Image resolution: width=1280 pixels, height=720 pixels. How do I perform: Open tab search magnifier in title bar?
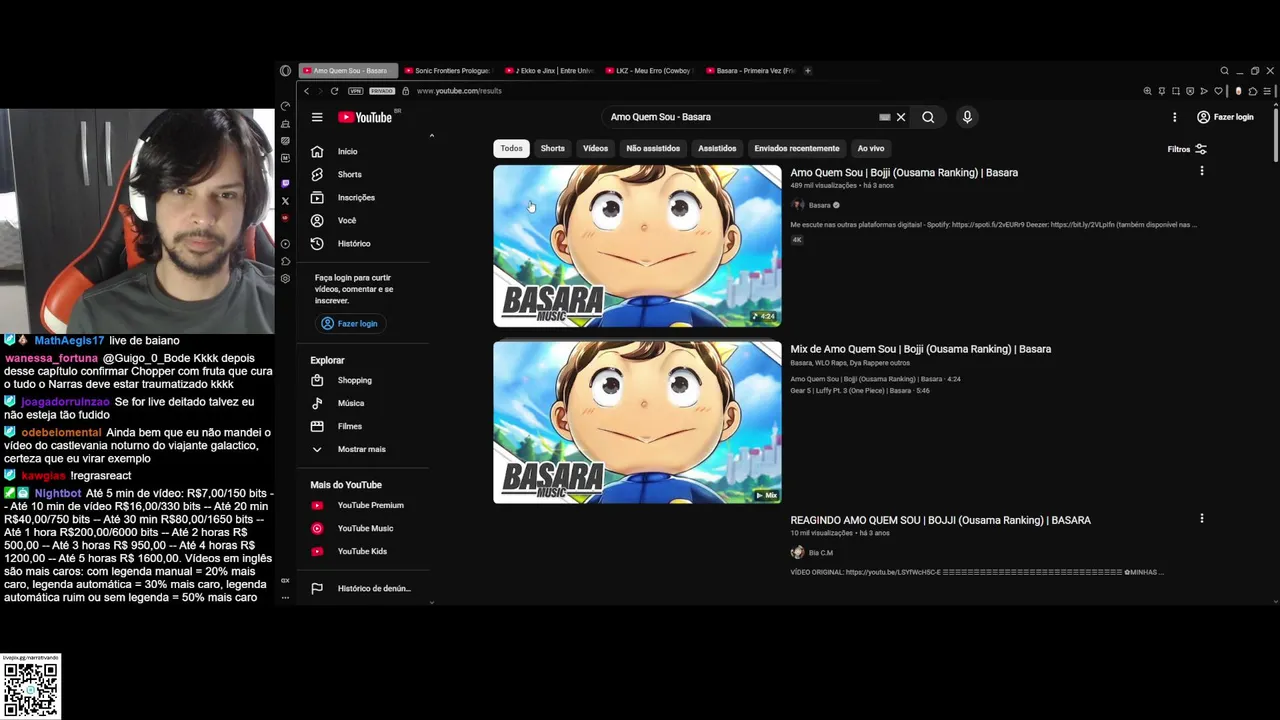[x=1224, y=71]
